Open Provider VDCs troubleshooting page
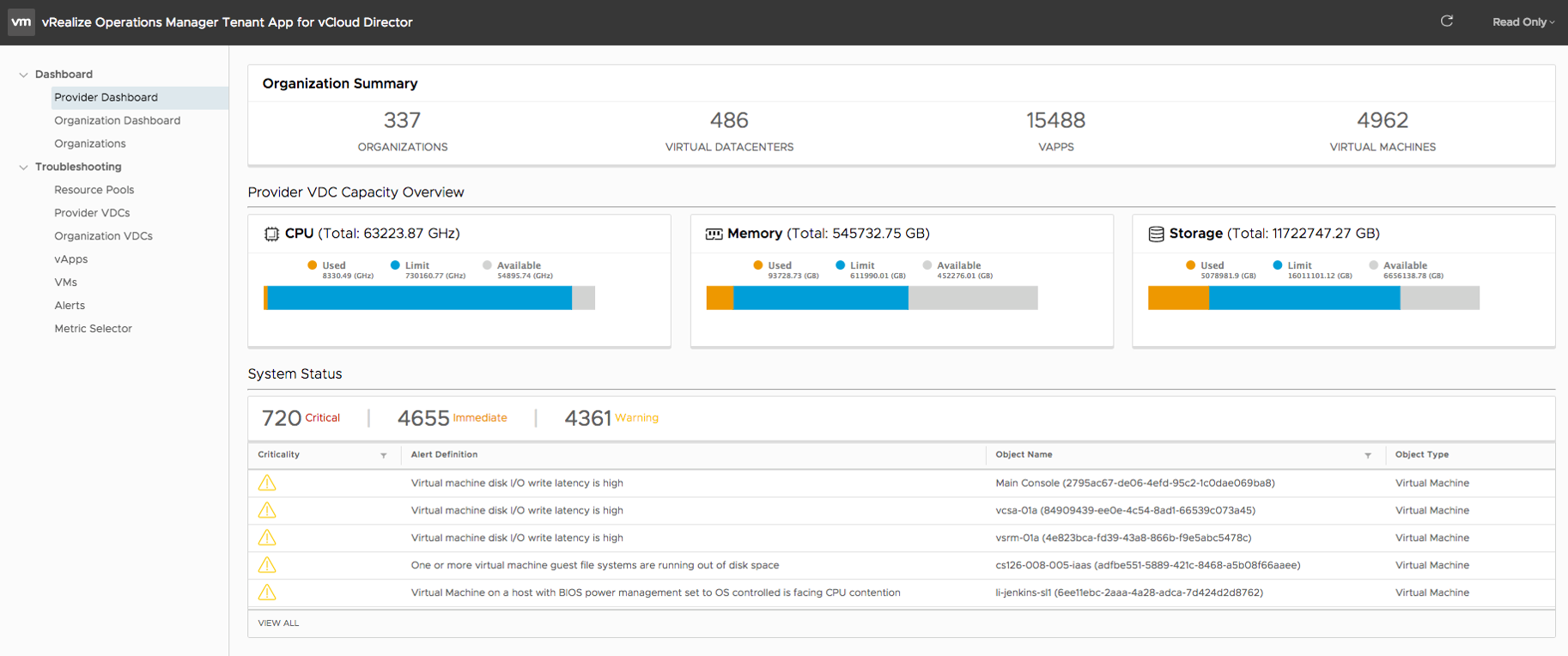Viewport: 1568px width, 656px height. click(x=92, y=214)
